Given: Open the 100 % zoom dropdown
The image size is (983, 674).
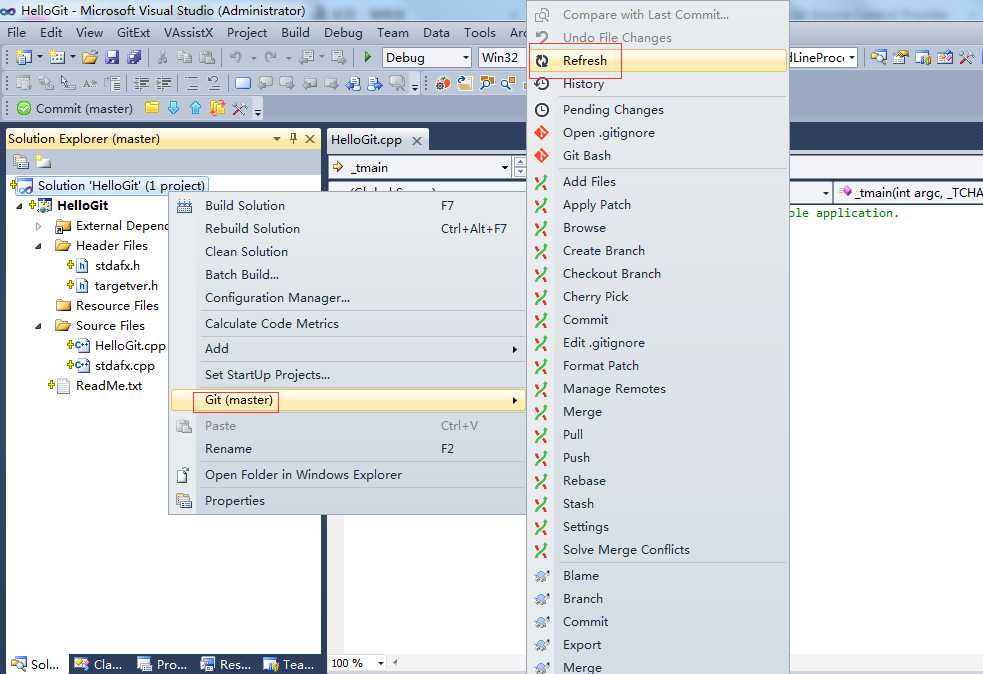Looking at the screenshot, I should (381, 663).
